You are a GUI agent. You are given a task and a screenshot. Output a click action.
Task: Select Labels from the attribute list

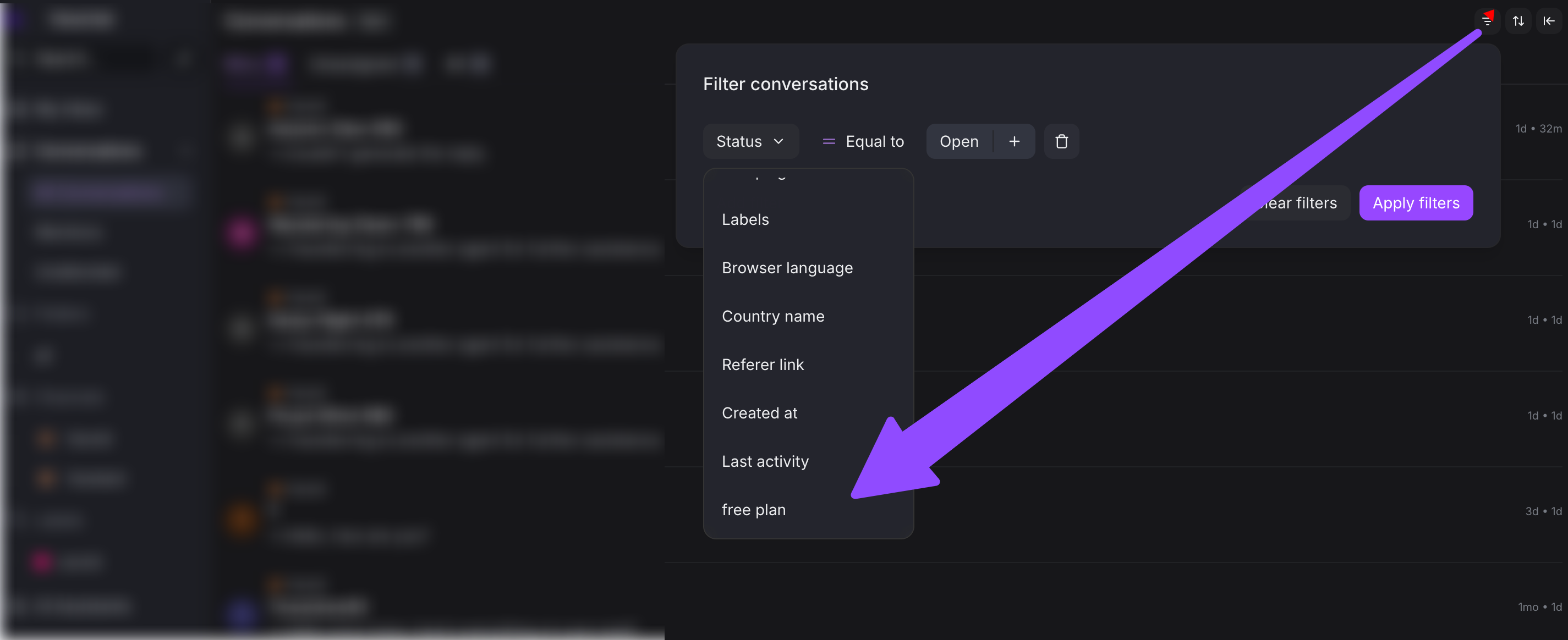(745, 219)
